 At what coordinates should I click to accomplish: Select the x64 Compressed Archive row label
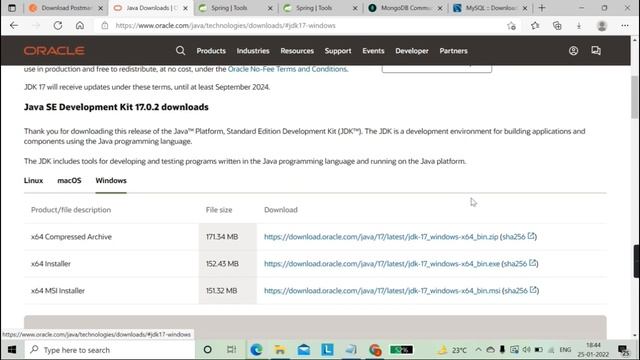71,237
